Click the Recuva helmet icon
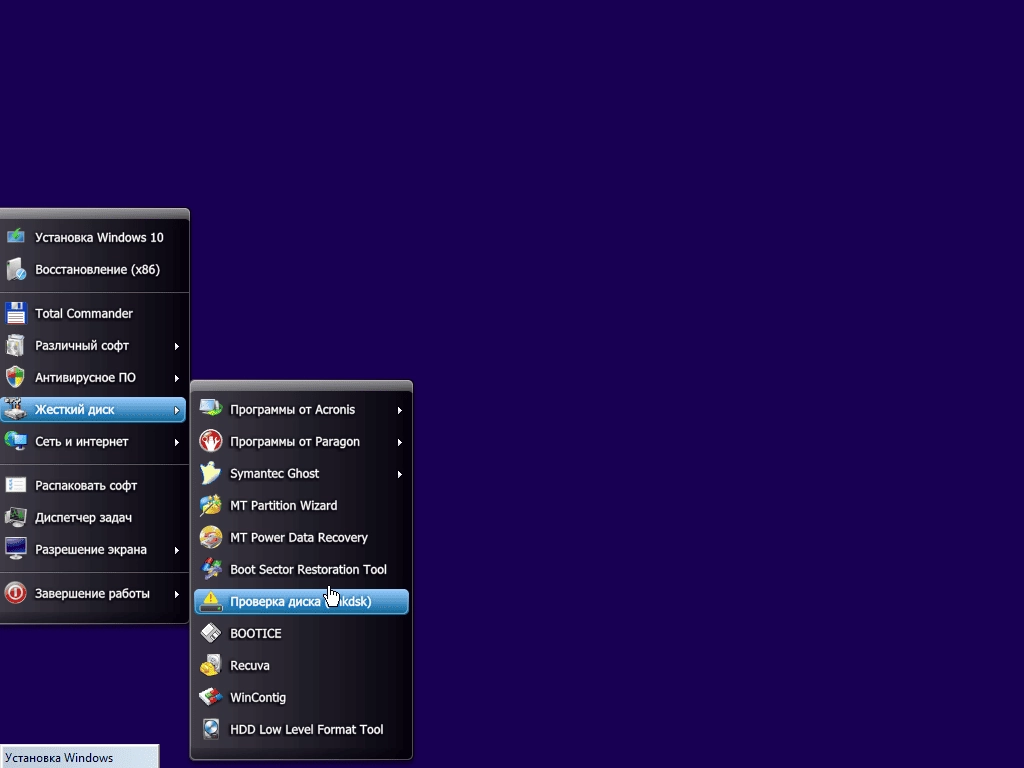Viewport: 1024px width, 768px height. [x=211, y=665]
